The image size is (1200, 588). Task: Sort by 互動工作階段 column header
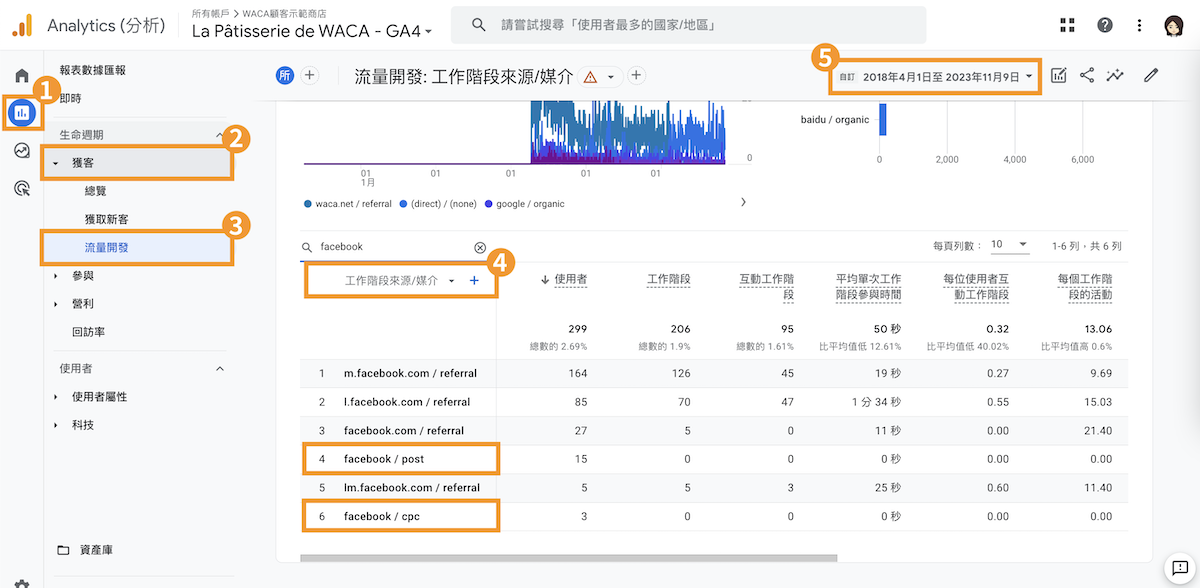[x=767, y=287]
